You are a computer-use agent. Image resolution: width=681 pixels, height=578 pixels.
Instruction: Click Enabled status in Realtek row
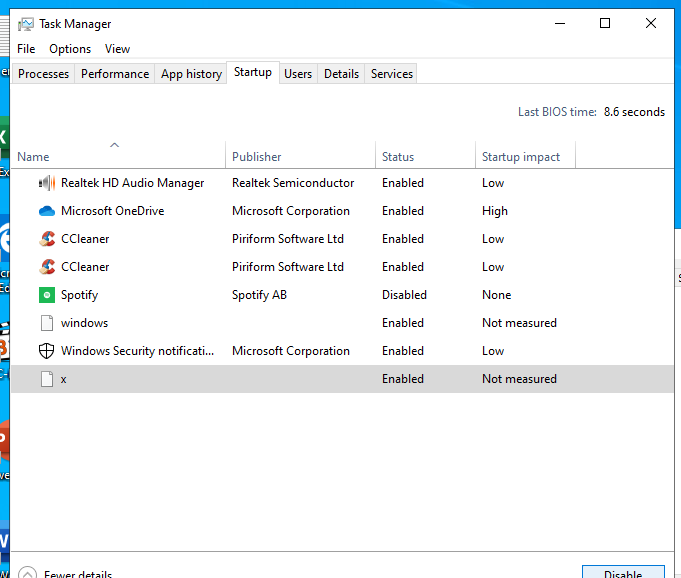(x=403, y=183)
